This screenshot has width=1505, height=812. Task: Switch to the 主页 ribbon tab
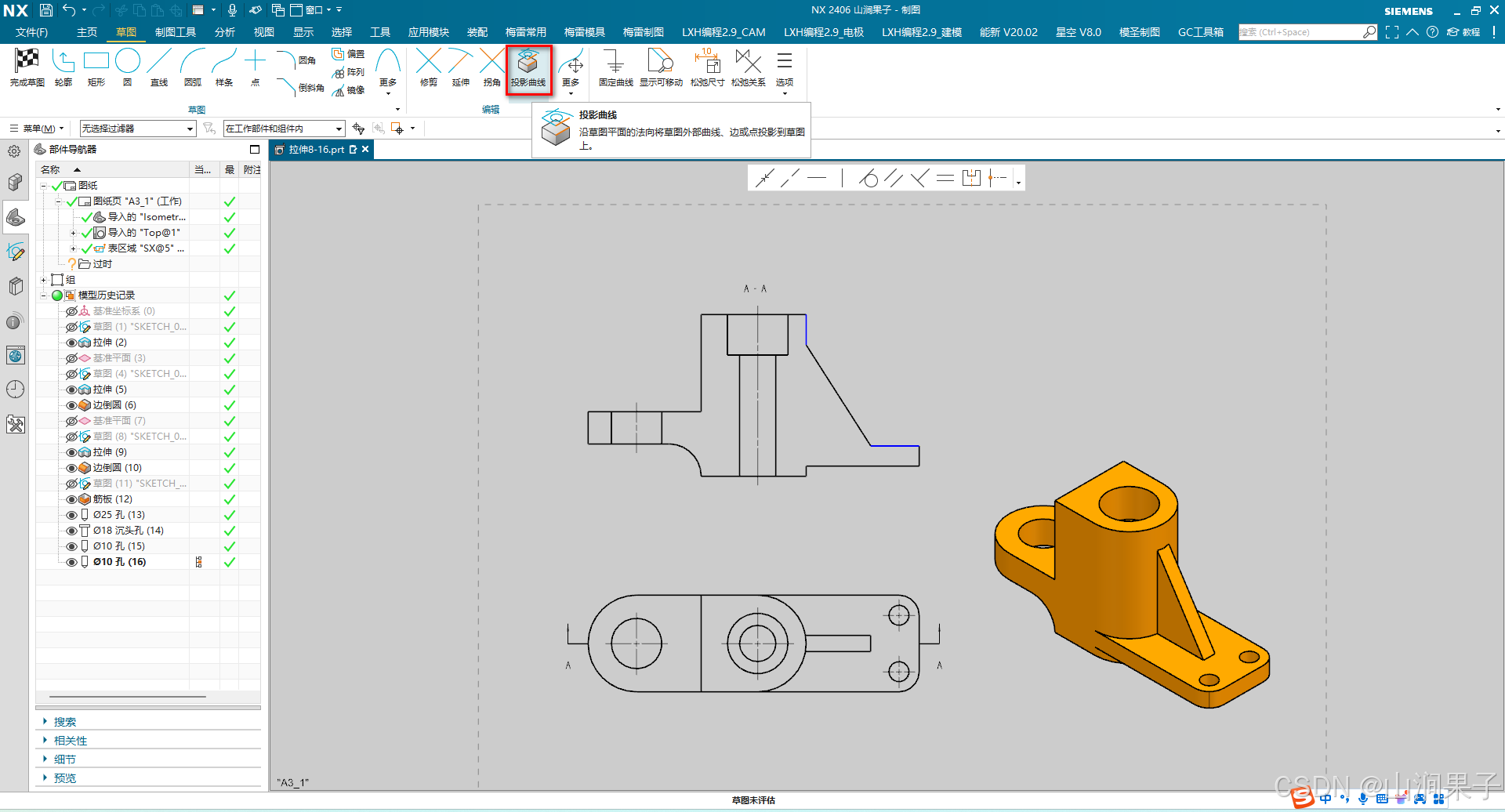tap(87, 32)
